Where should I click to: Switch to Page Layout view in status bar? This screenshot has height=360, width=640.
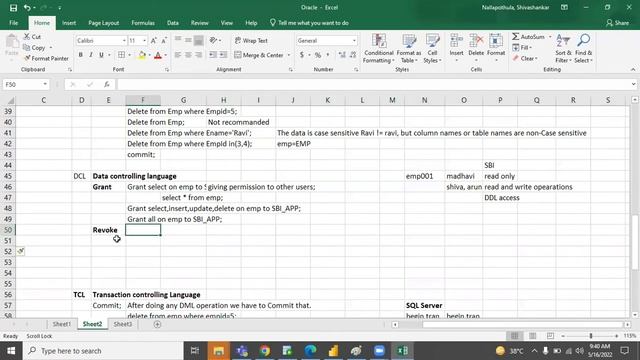coord(532,336)
